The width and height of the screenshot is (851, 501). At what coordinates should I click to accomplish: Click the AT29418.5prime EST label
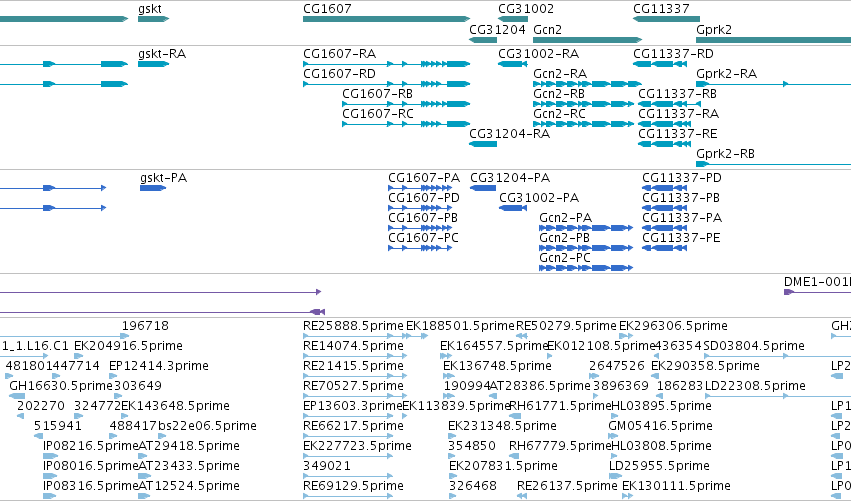click(x=189, y=446)
